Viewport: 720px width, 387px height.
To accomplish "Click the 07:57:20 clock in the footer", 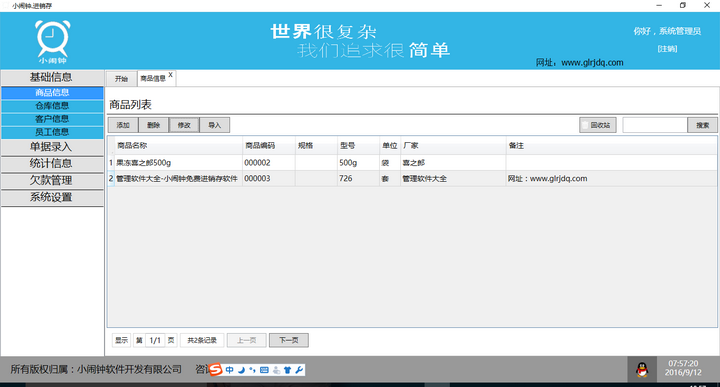I will 683,363.
